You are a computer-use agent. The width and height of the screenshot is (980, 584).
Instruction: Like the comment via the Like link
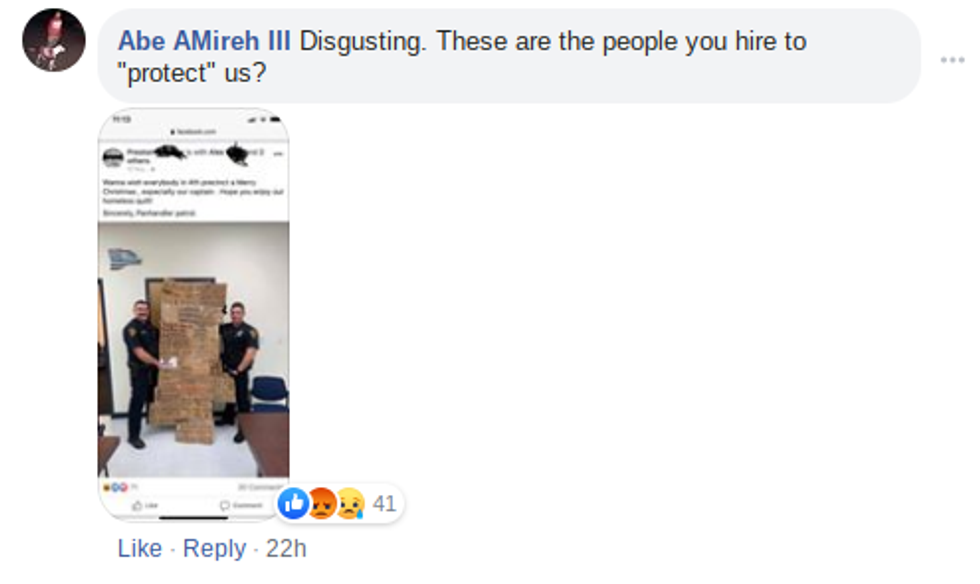click(140, 548)
